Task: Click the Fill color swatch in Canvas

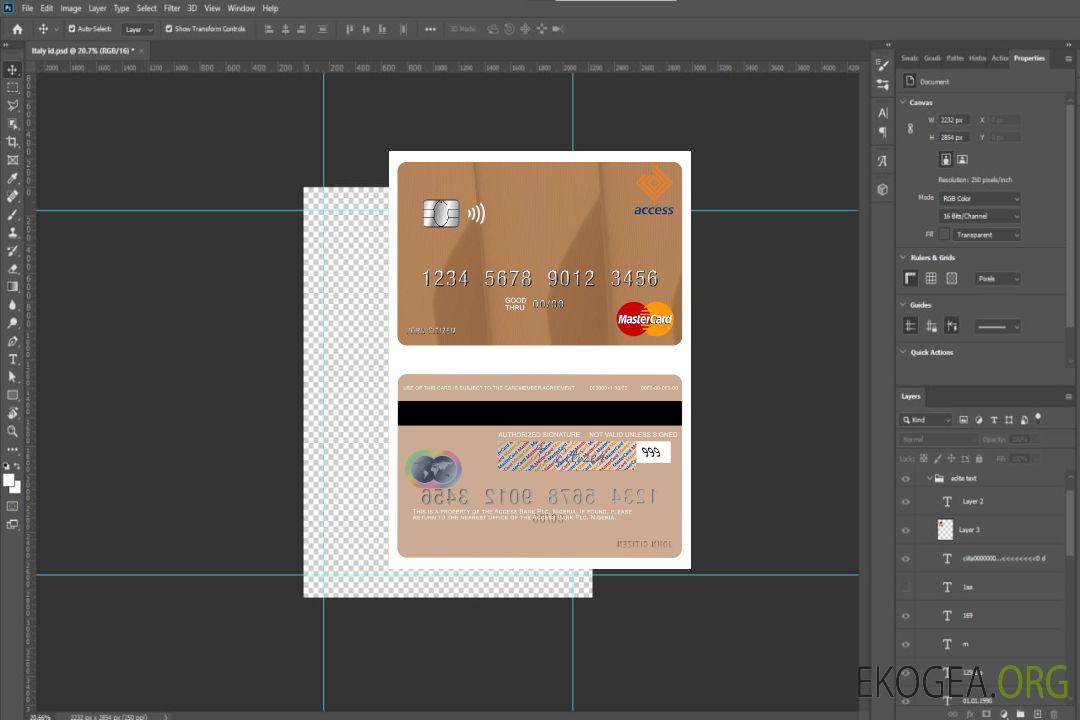Action: pos(944,235)
